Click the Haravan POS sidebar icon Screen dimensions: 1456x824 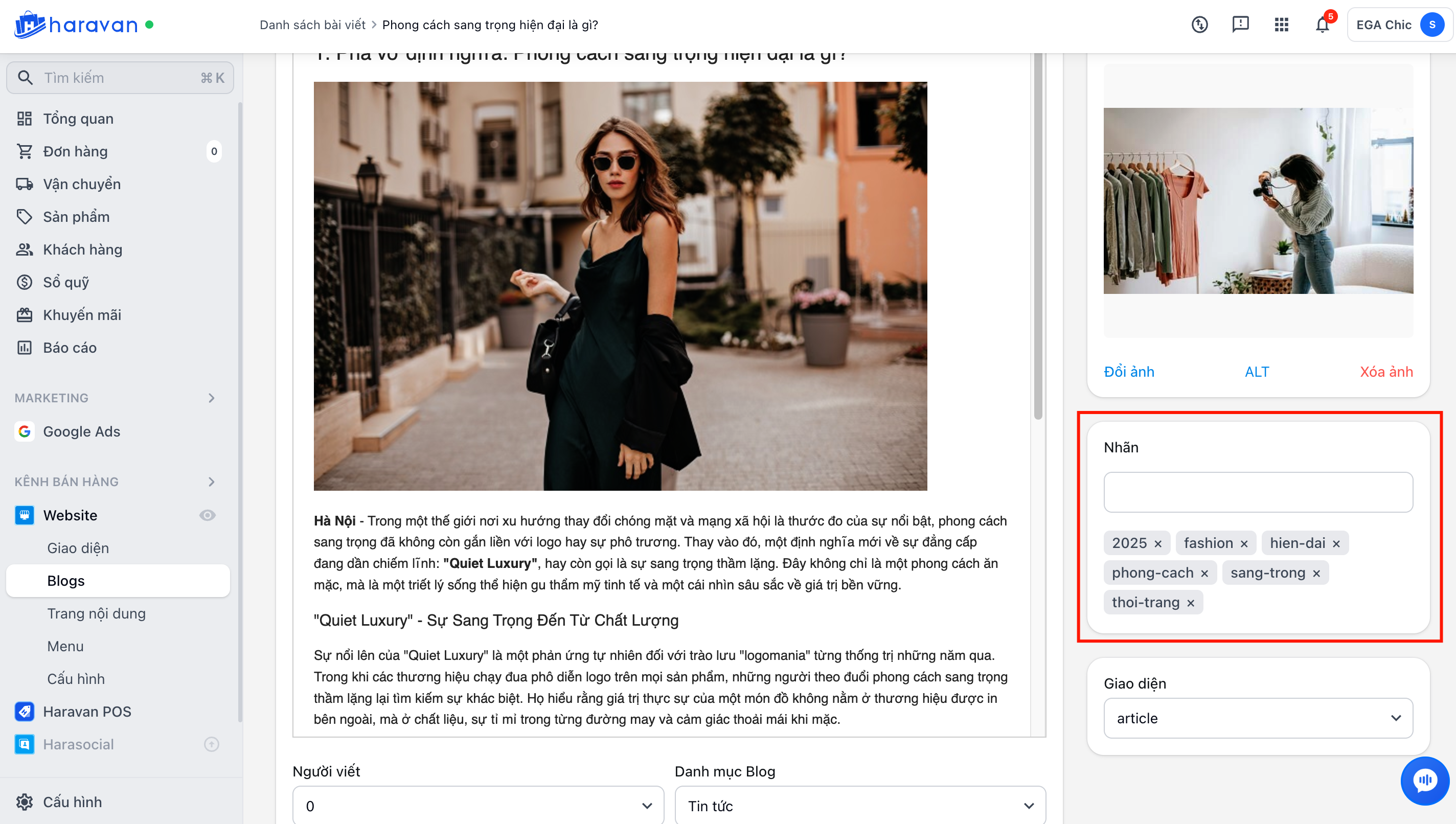pos(25,712)
